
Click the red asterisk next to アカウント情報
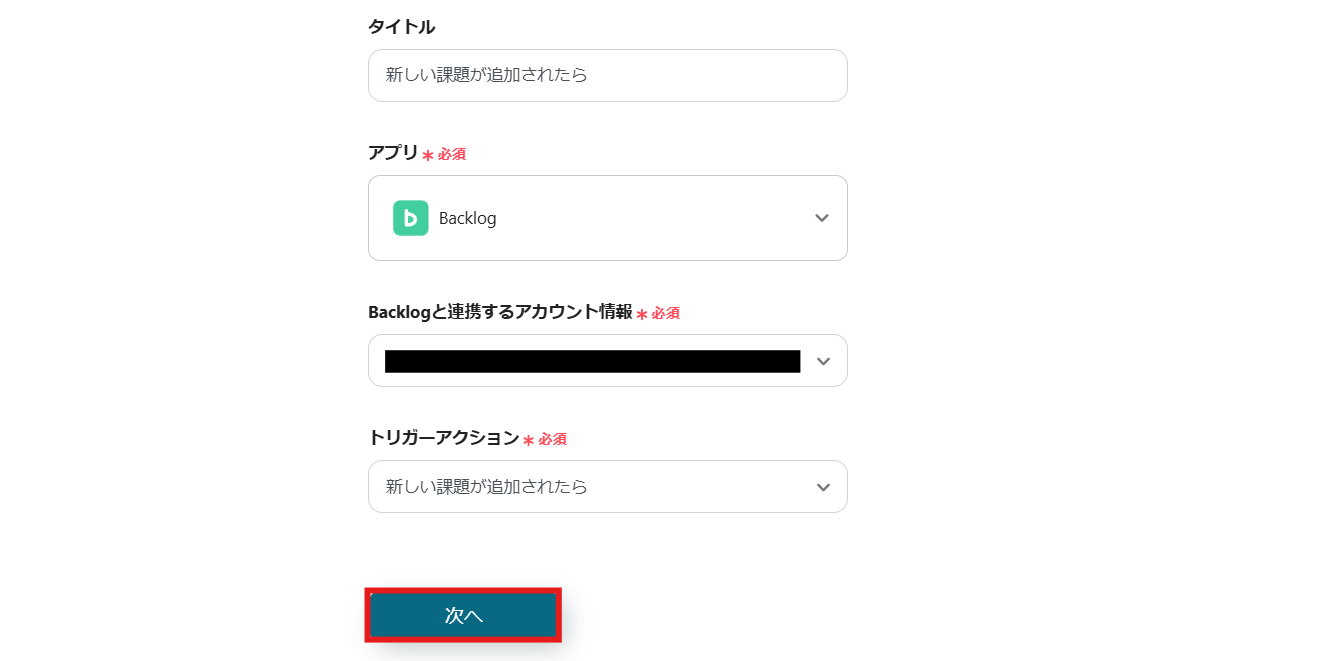(642, 314)
